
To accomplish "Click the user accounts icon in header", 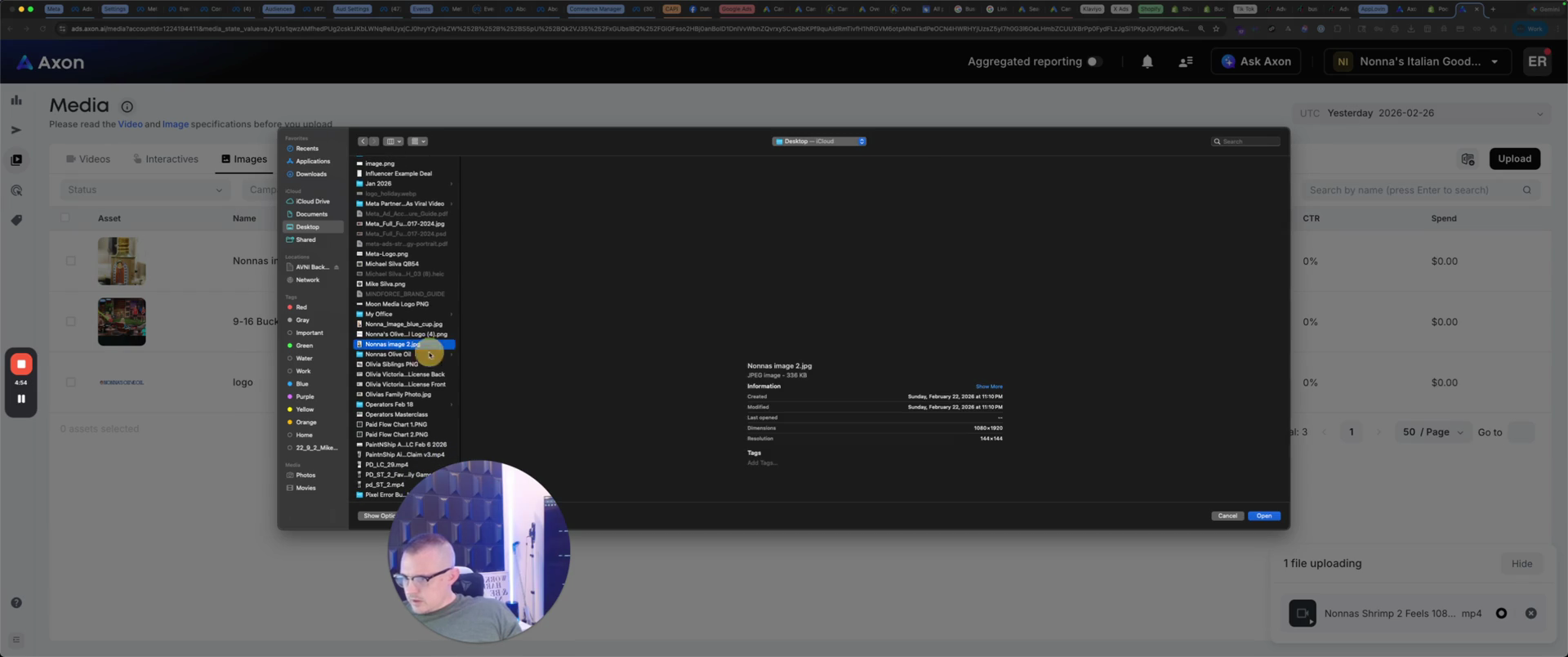I will pos(1185,62).
